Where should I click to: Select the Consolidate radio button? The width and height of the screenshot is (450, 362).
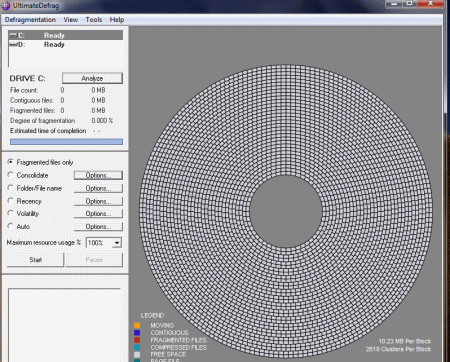point(11,175)
